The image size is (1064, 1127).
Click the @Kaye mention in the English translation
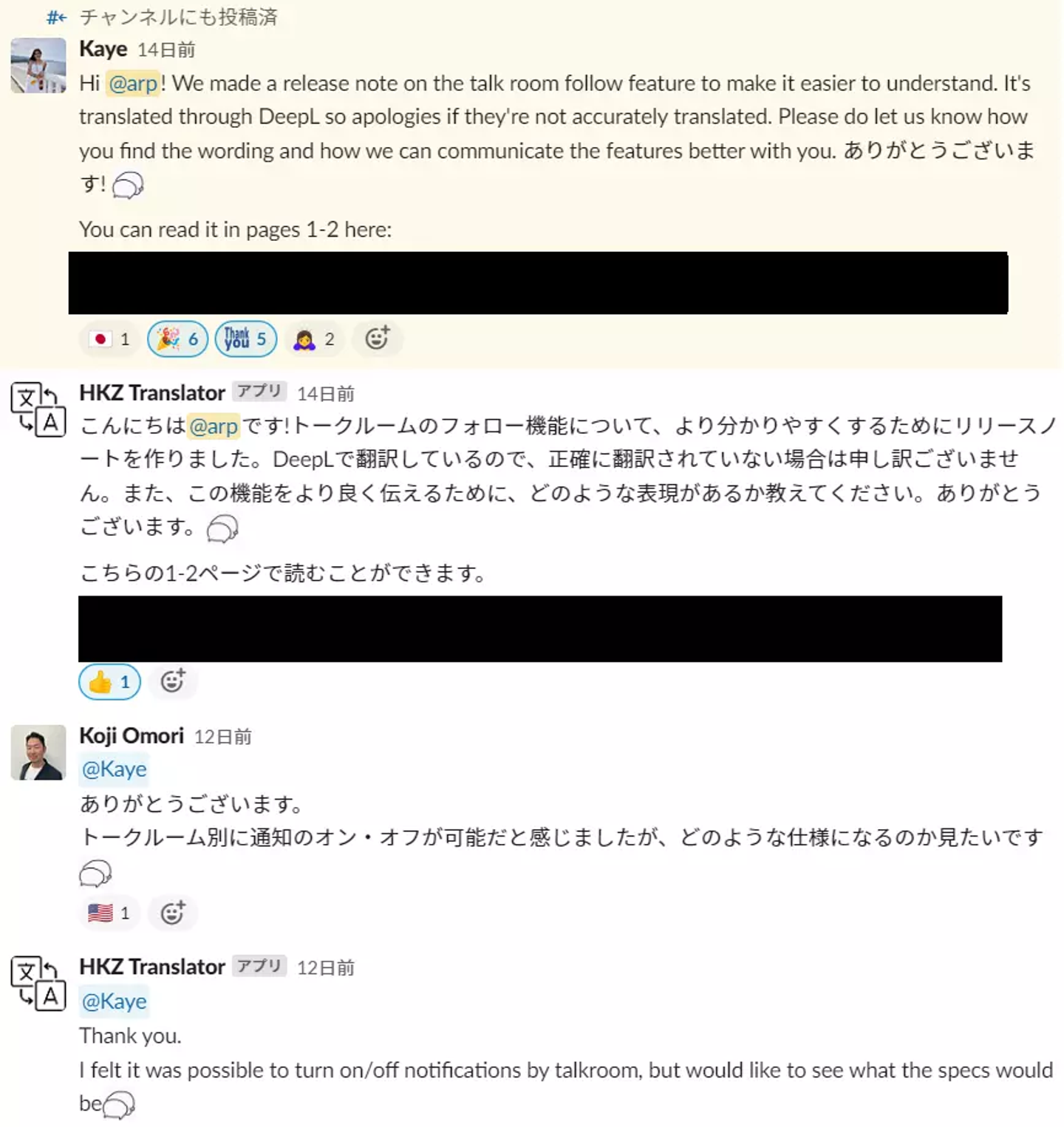point(115,1001)
